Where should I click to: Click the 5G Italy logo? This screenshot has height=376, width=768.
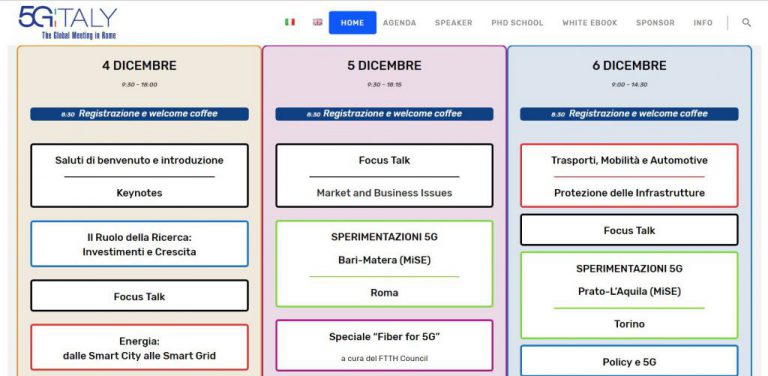tap(68, 23)
